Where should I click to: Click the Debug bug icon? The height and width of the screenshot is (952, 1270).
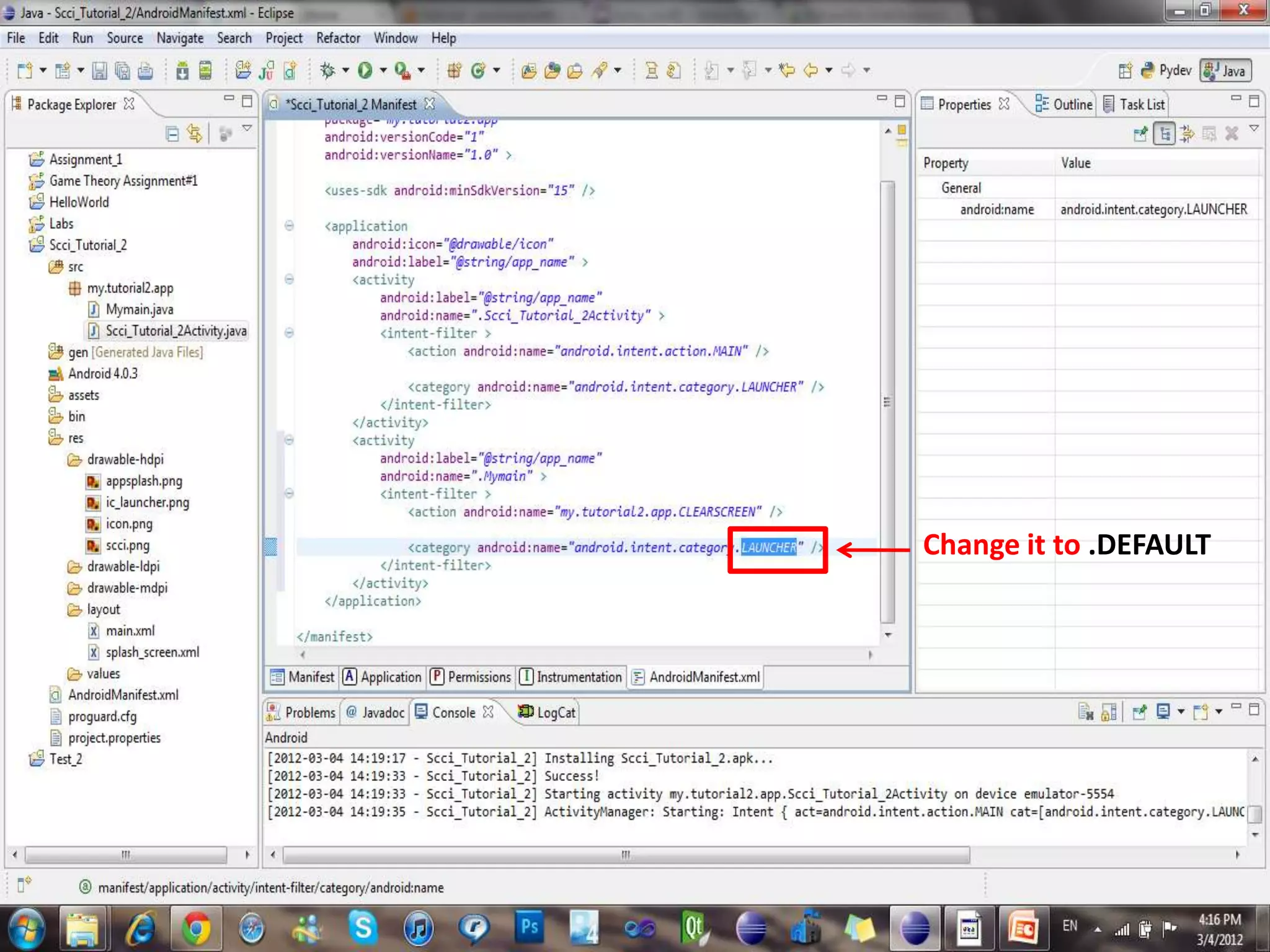(327, 71)
